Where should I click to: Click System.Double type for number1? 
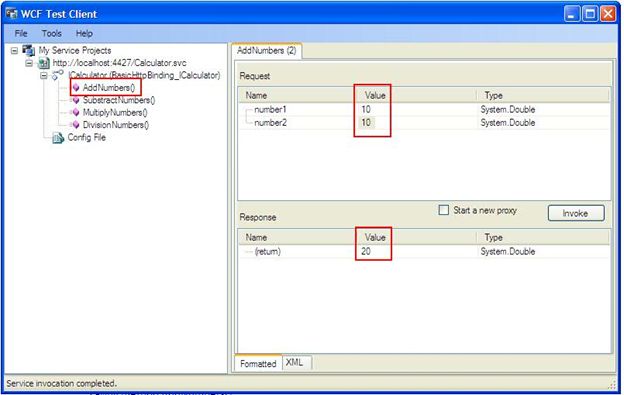click(x=507, y=109)
